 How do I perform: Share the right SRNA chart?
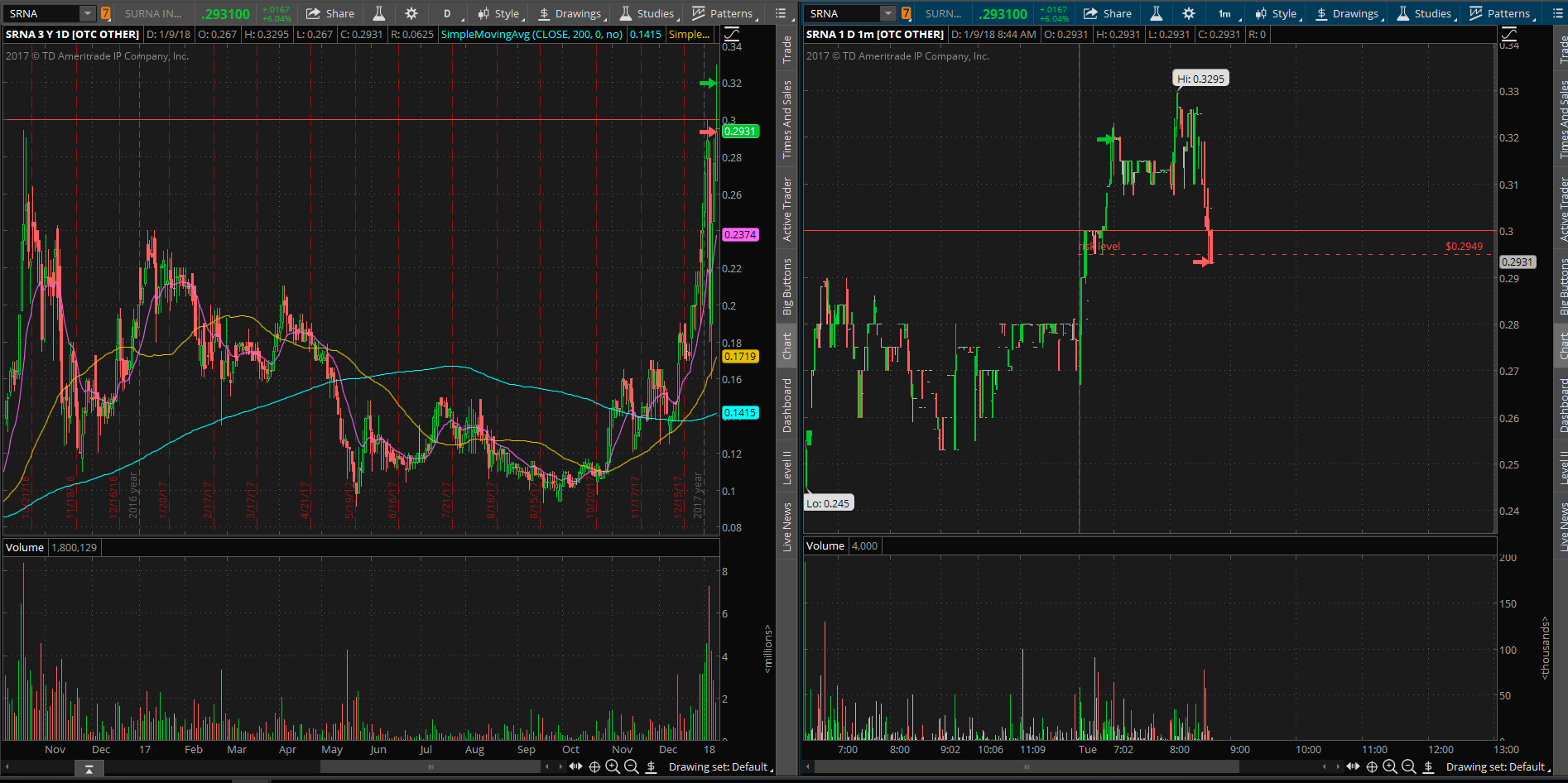point(1108,13)
